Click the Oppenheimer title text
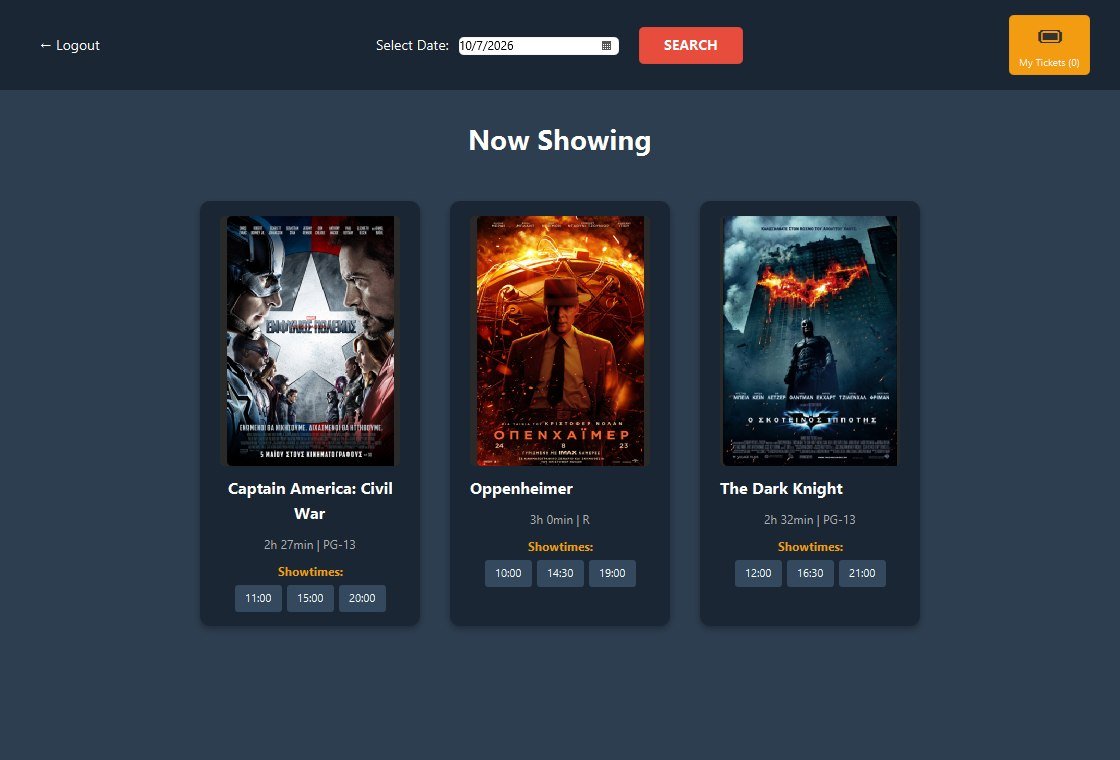This screenshot has width=1120, height=760. [521, 489]
